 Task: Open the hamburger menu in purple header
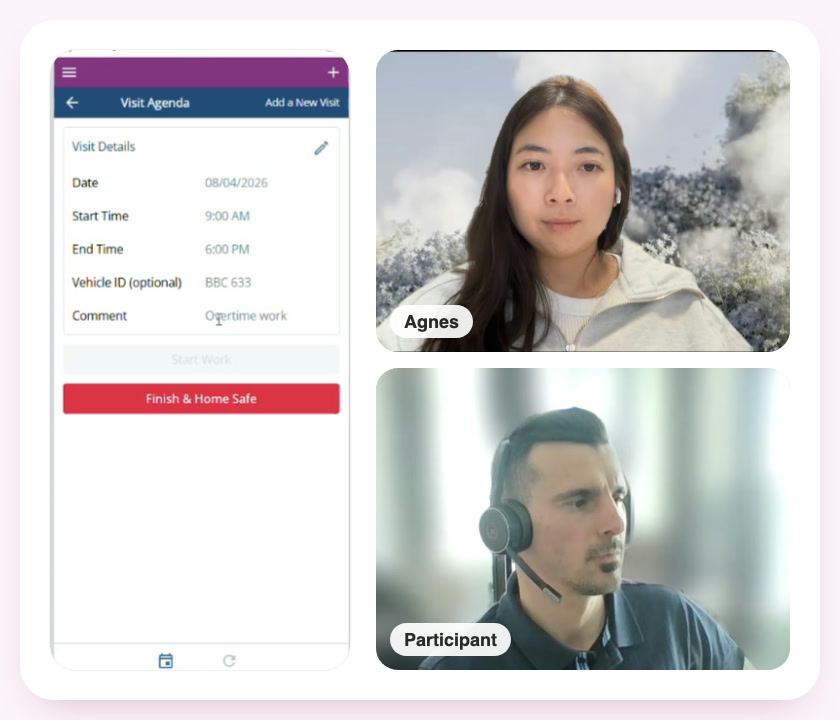click(69, 72)
